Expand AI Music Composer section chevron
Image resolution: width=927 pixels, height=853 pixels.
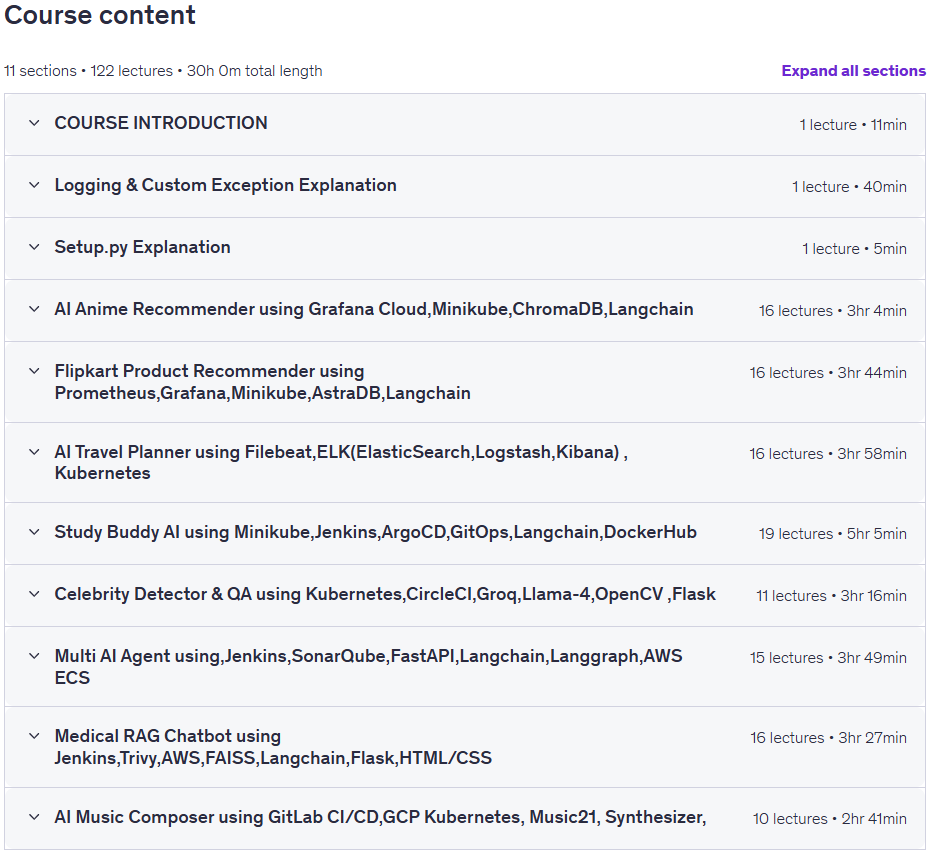pos(34,818)
